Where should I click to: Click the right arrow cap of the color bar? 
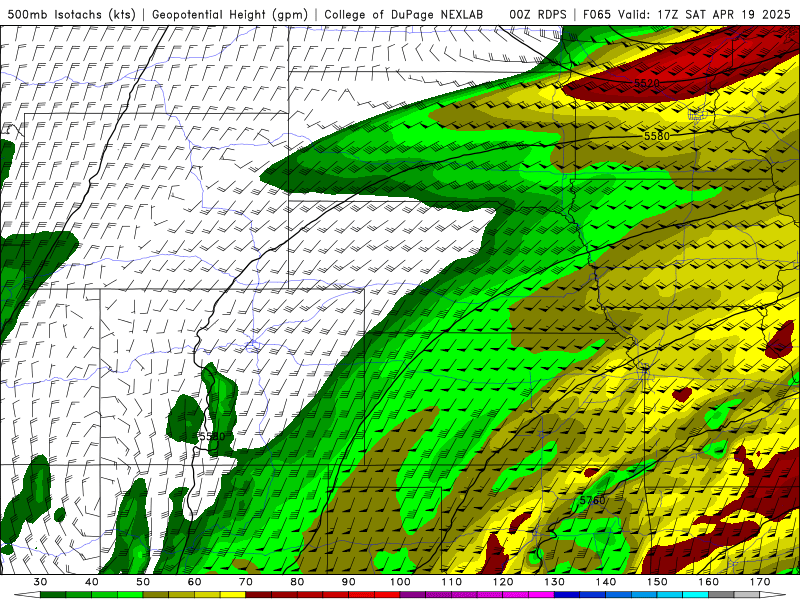pyautogui.click(x=773, y=595)
